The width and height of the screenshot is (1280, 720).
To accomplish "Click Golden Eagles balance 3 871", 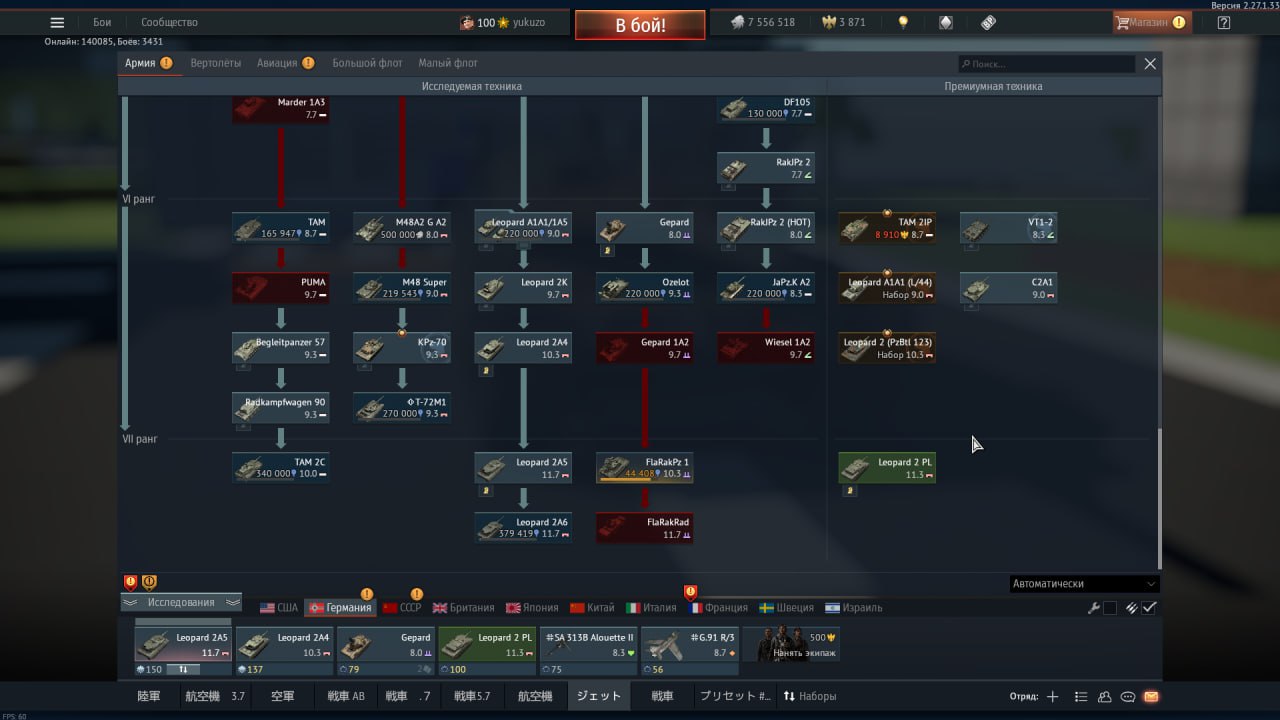I will pyautogui.click(x=844, y=22).
